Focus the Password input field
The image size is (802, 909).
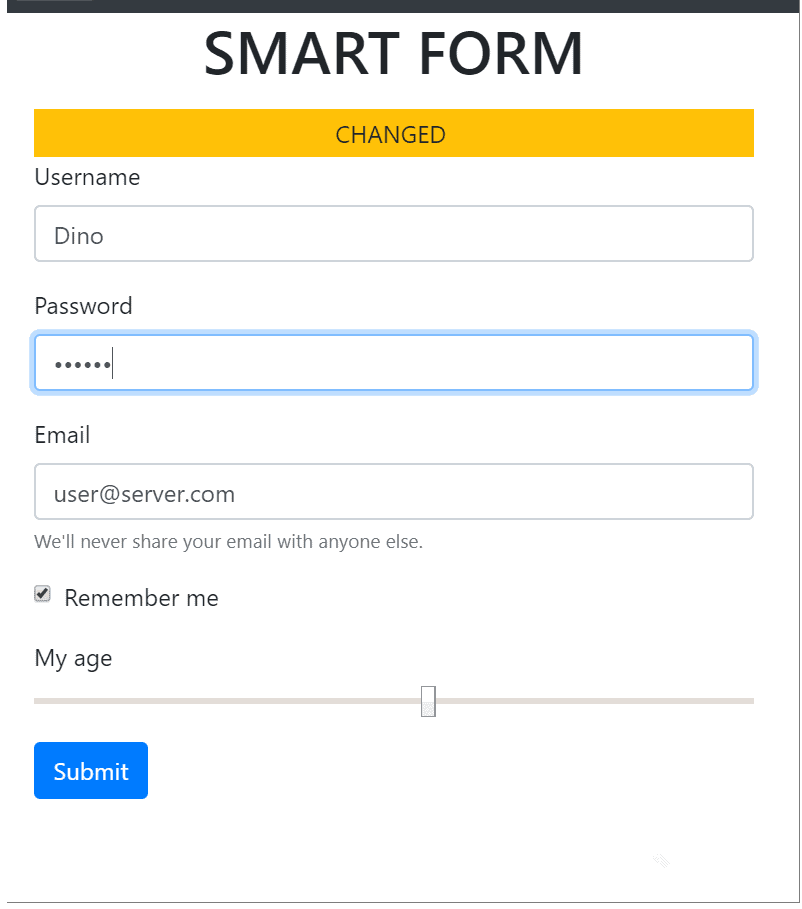click(x=394, y=363)
